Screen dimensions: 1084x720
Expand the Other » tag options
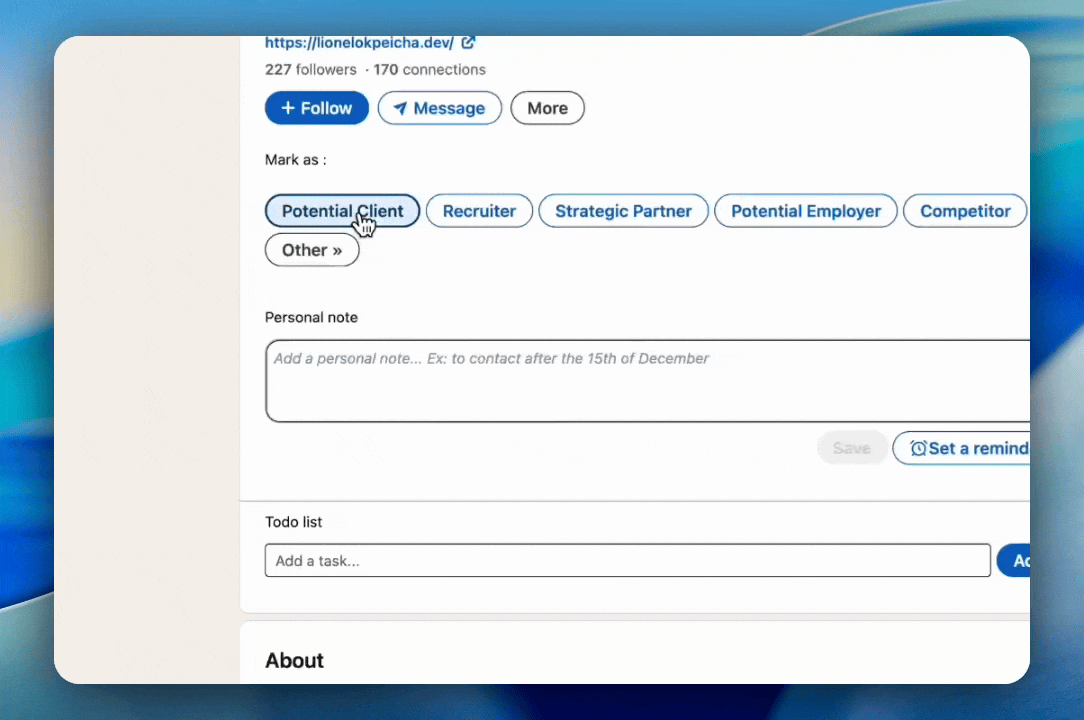pos(311,250)
